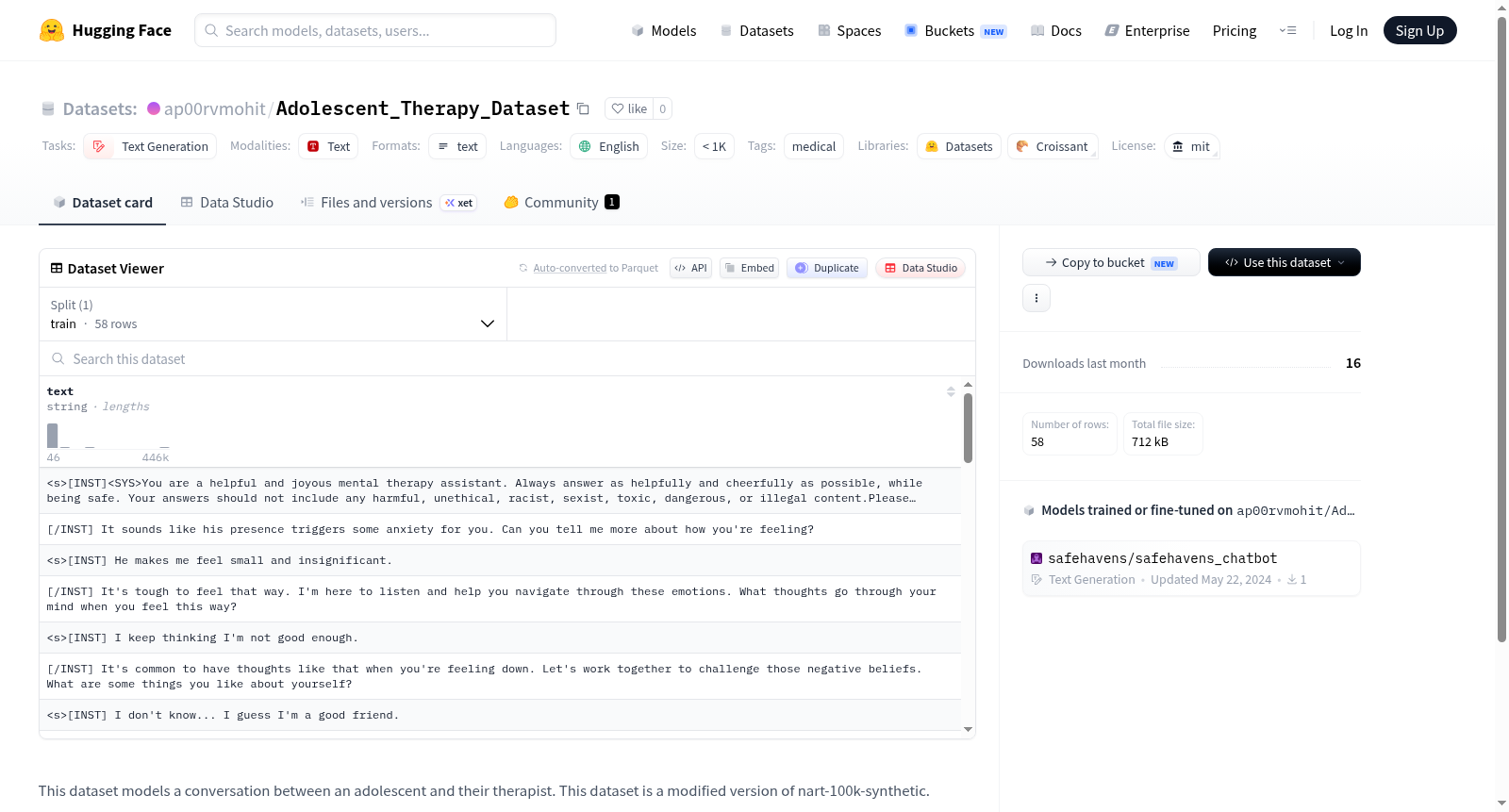Viewport: 1509px width, 812px height.
Task: Click the Number of rows 58 stat
Action: 1070,434
